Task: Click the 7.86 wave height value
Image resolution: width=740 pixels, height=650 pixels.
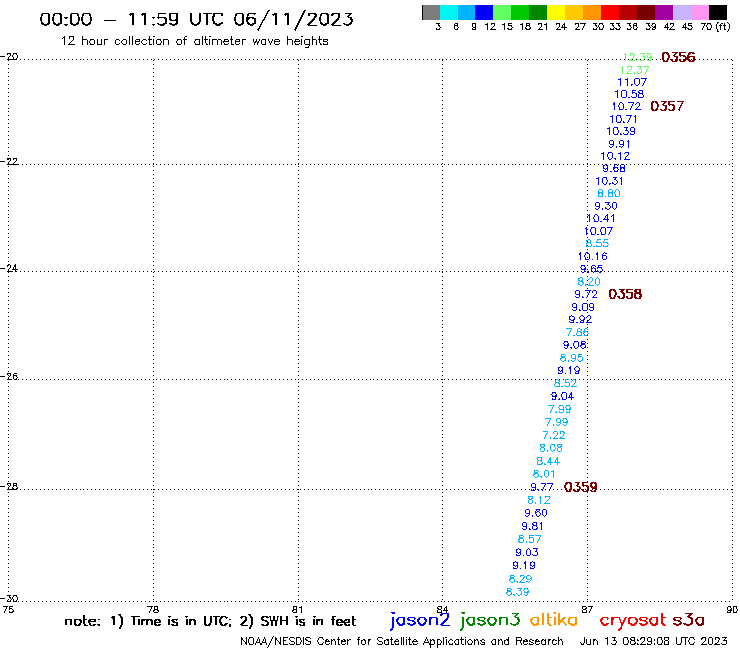Action: point(577,332)
